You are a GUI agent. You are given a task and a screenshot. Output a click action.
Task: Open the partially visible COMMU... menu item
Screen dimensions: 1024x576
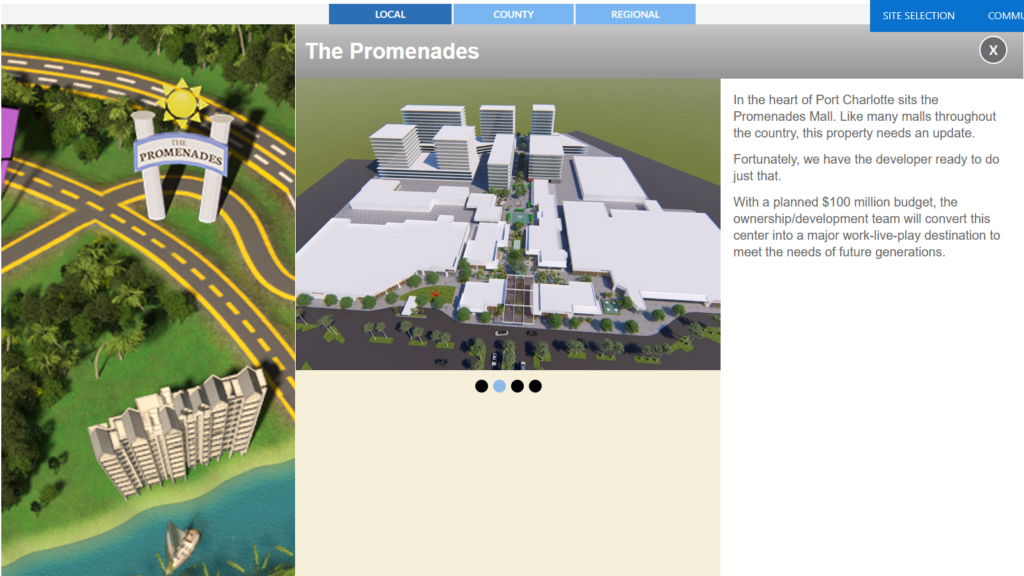(x=1003, y=16)
